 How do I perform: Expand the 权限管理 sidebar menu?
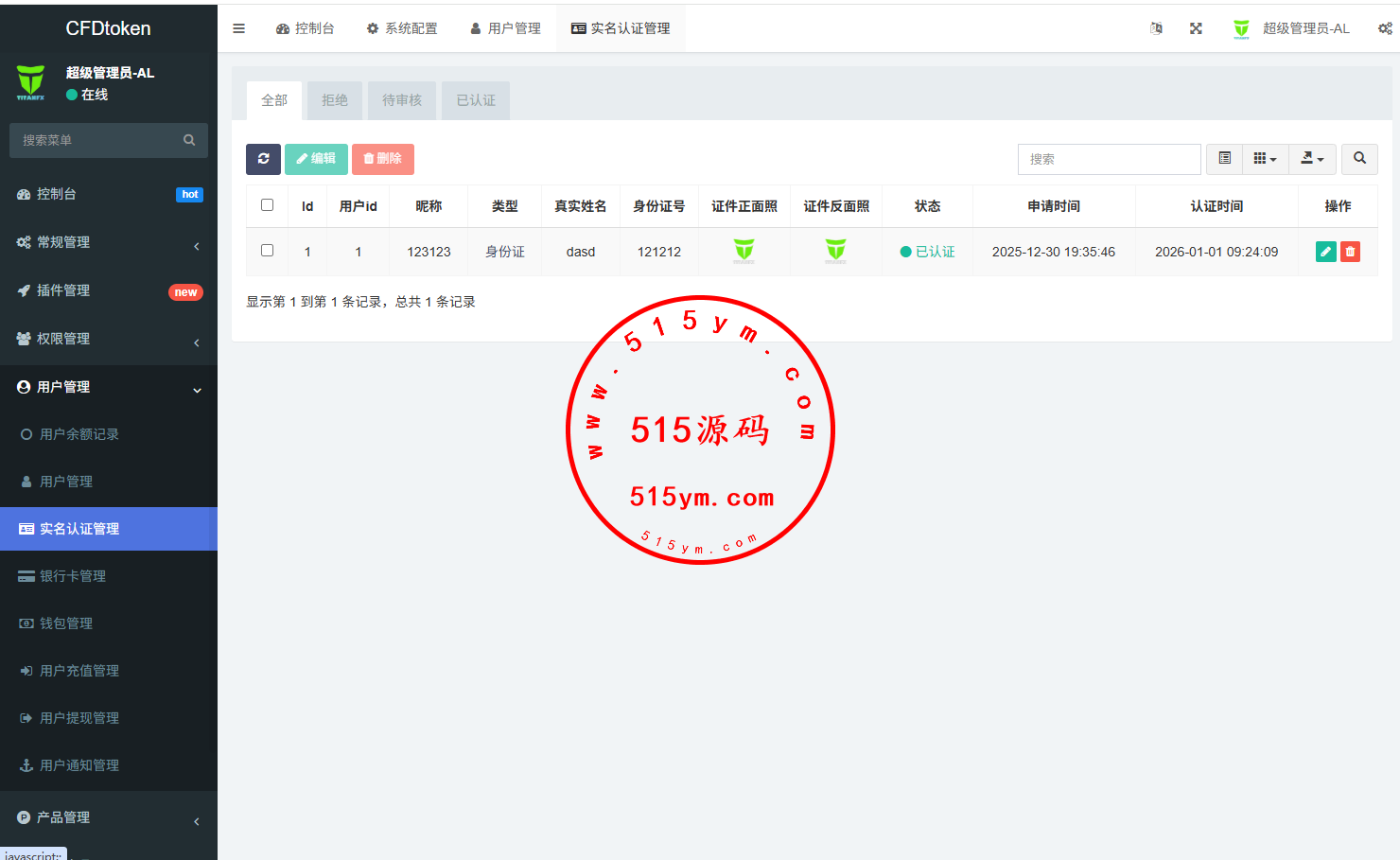pyautogui.click(x=109, y=339)
